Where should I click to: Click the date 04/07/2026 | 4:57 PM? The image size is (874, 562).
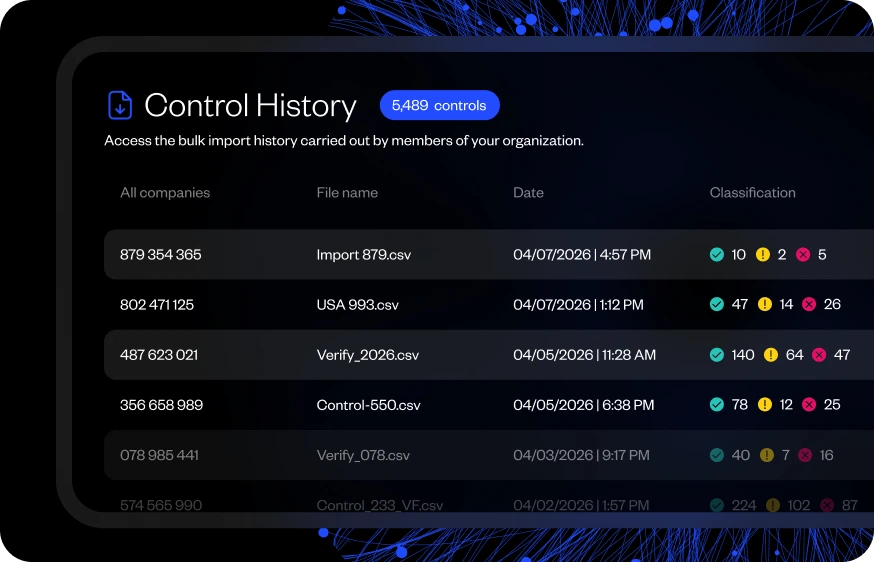coord(582,255)
